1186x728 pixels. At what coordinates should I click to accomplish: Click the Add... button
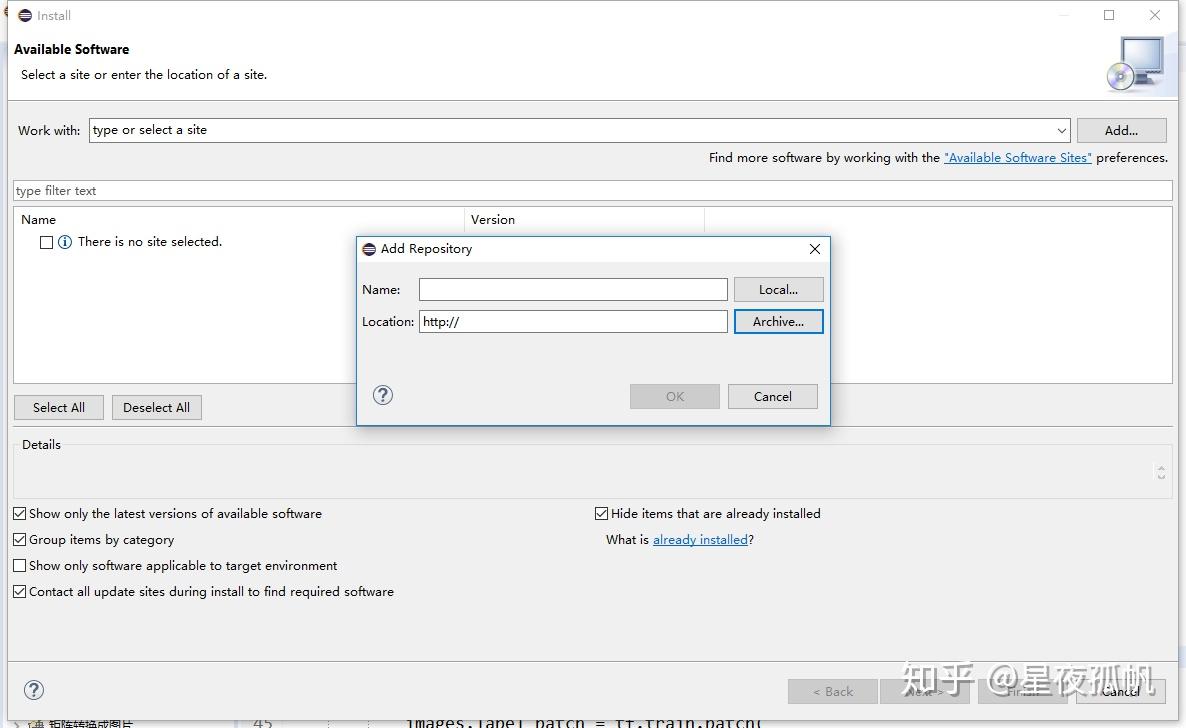tap(1121, 130)
